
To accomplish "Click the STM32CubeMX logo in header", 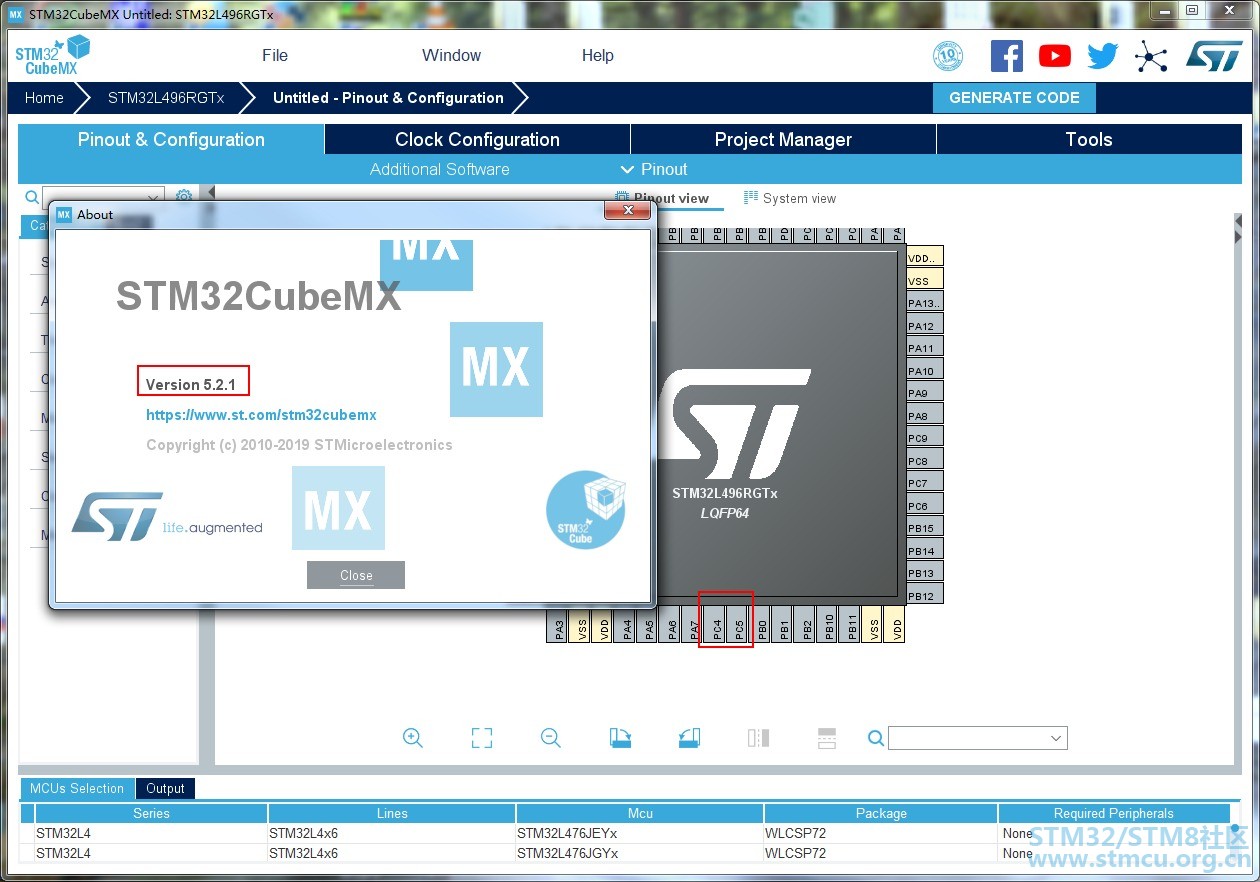I will coord(52,56).
